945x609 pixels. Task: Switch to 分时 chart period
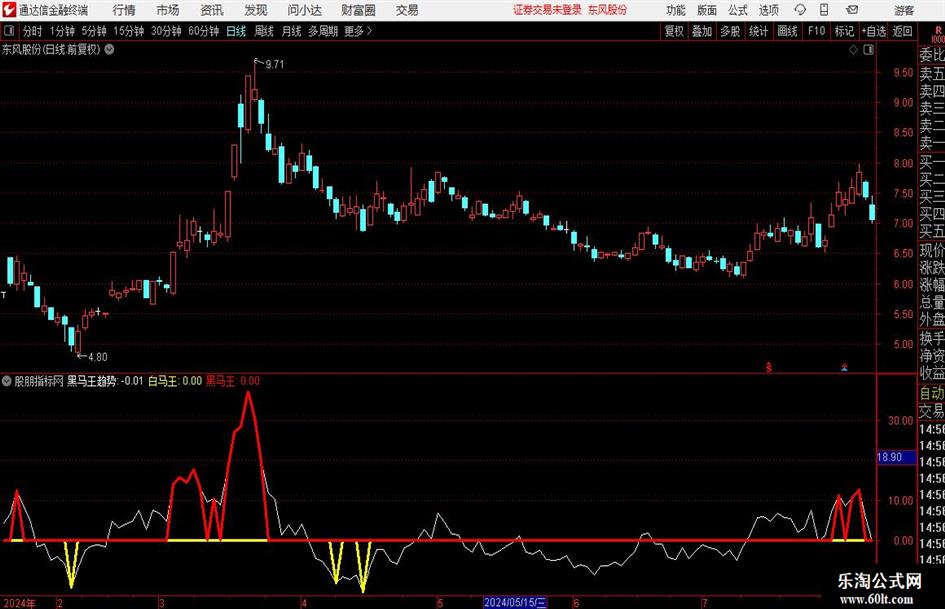pyautogui.click(x=32, y=31)
